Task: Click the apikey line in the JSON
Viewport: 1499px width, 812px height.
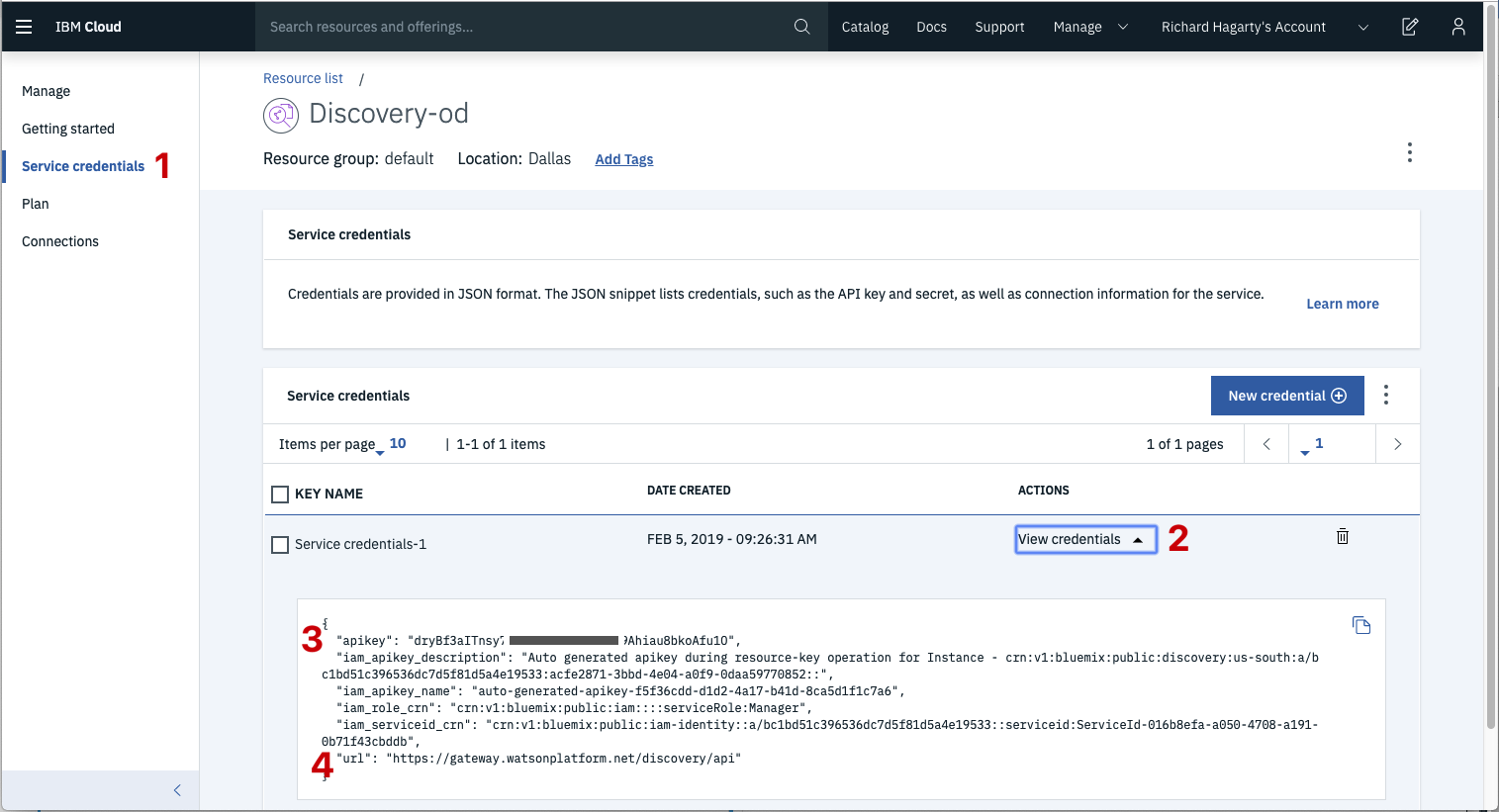Action: (538, 641)
